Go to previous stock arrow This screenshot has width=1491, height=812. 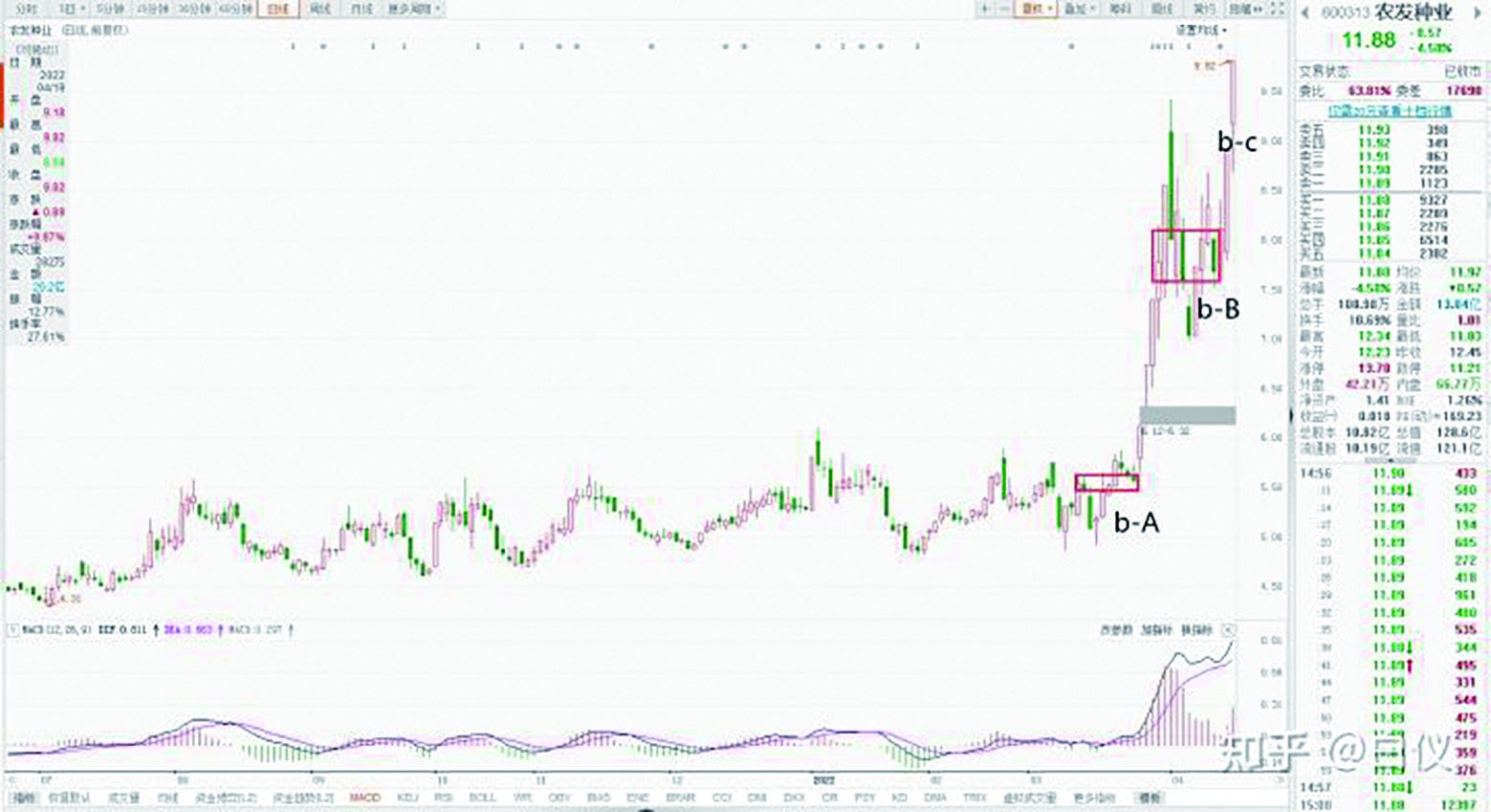point(1306,12)
